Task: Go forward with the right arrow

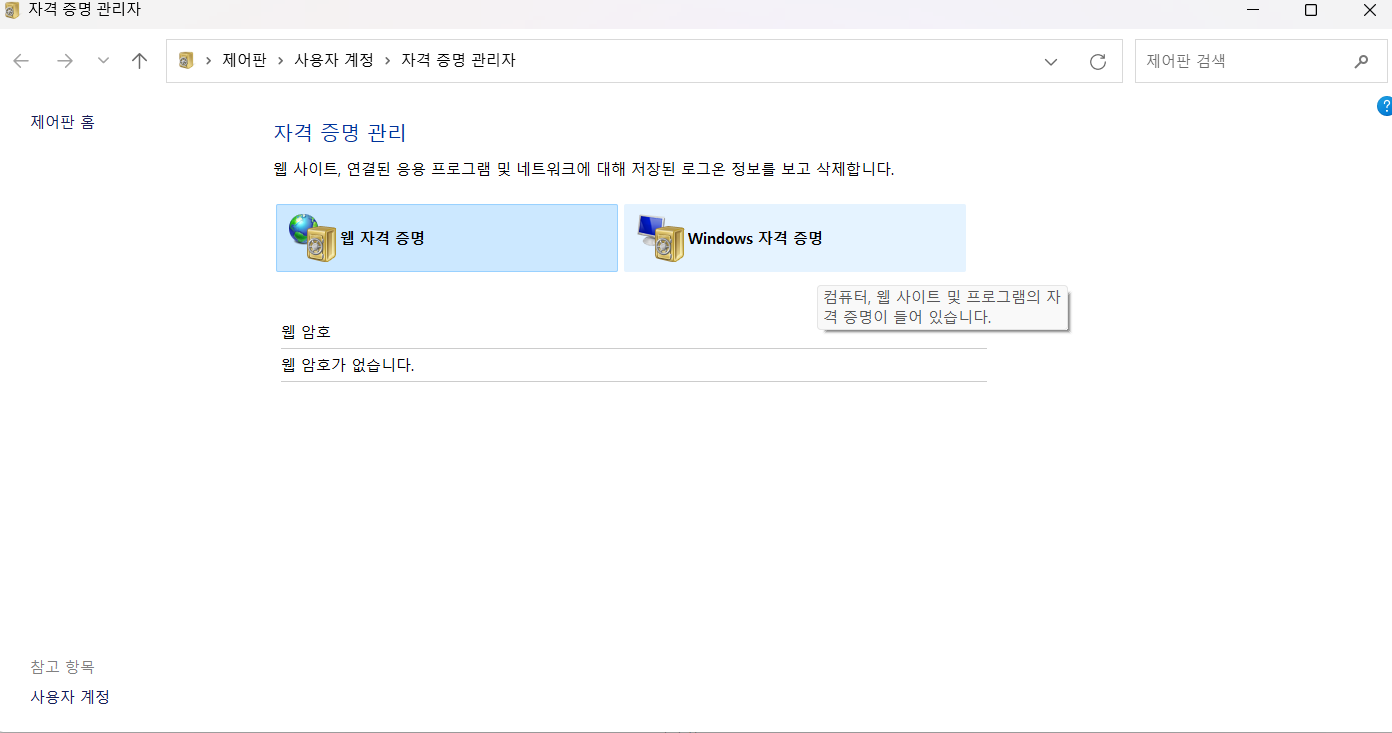Action: [65, 61]
